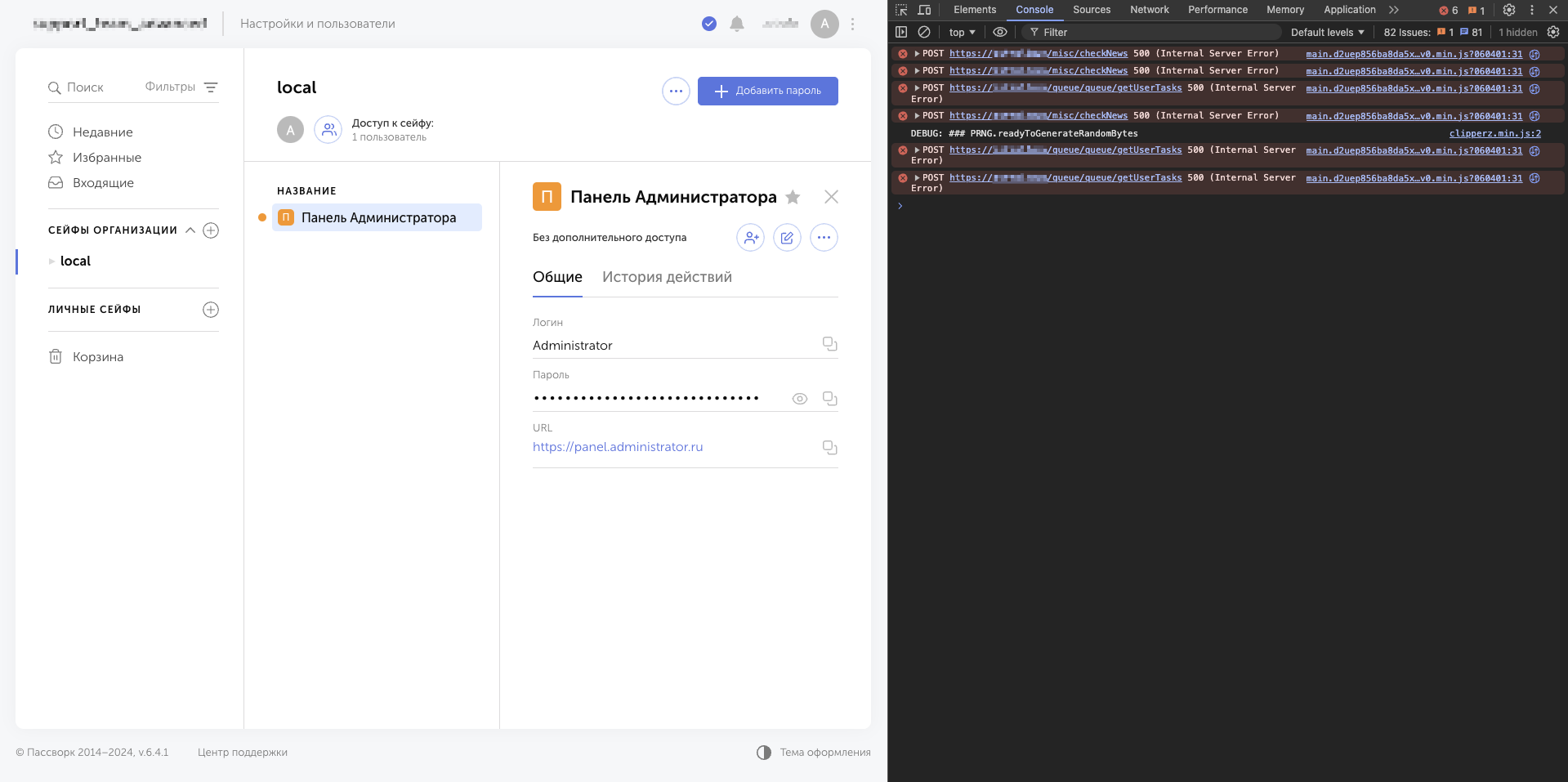This screenshot has height=782, width=1568.
Task: Select the local vault in sidebar
Action: (75, 261)
